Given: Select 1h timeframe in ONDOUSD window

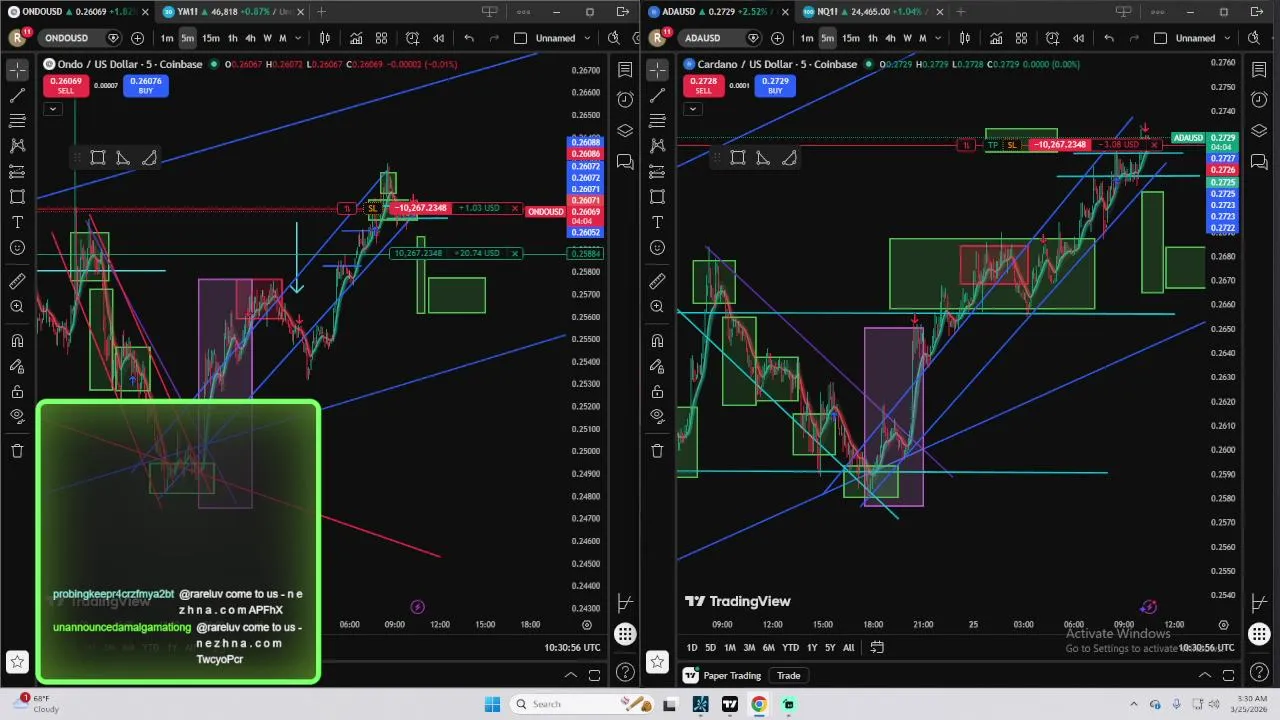Looking at the screenshot, I should pyautogui.click(x=232, y=38).
